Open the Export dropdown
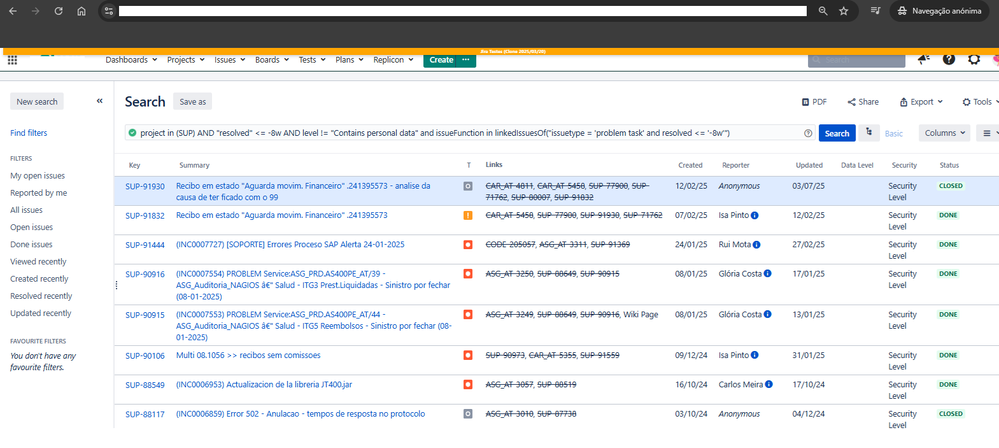999x448 pixels. tap(921, 102)
